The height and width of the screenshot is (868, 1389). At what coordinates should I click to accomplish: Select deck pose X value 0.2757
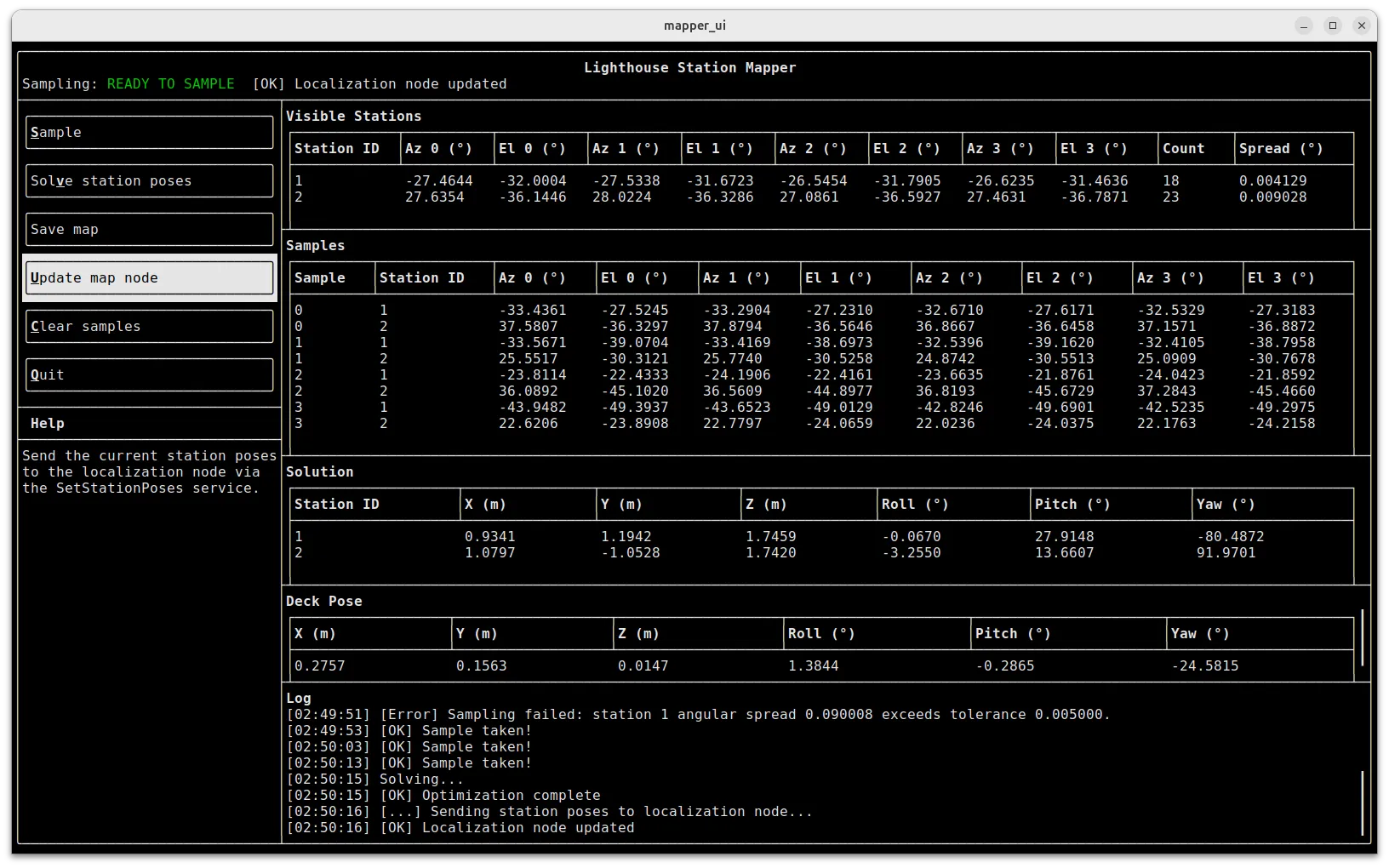coord(320,666)
